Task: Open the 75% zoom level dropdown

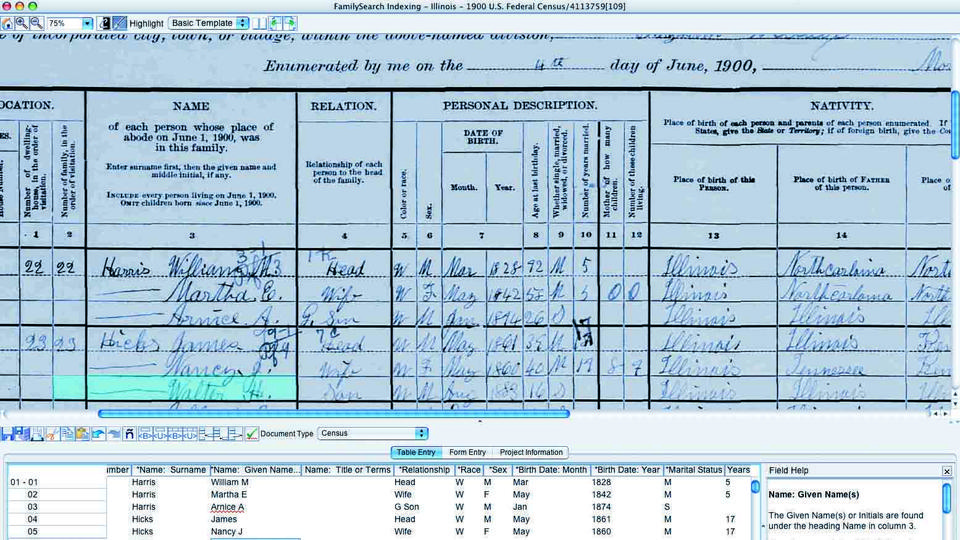Action: [87, 22]
